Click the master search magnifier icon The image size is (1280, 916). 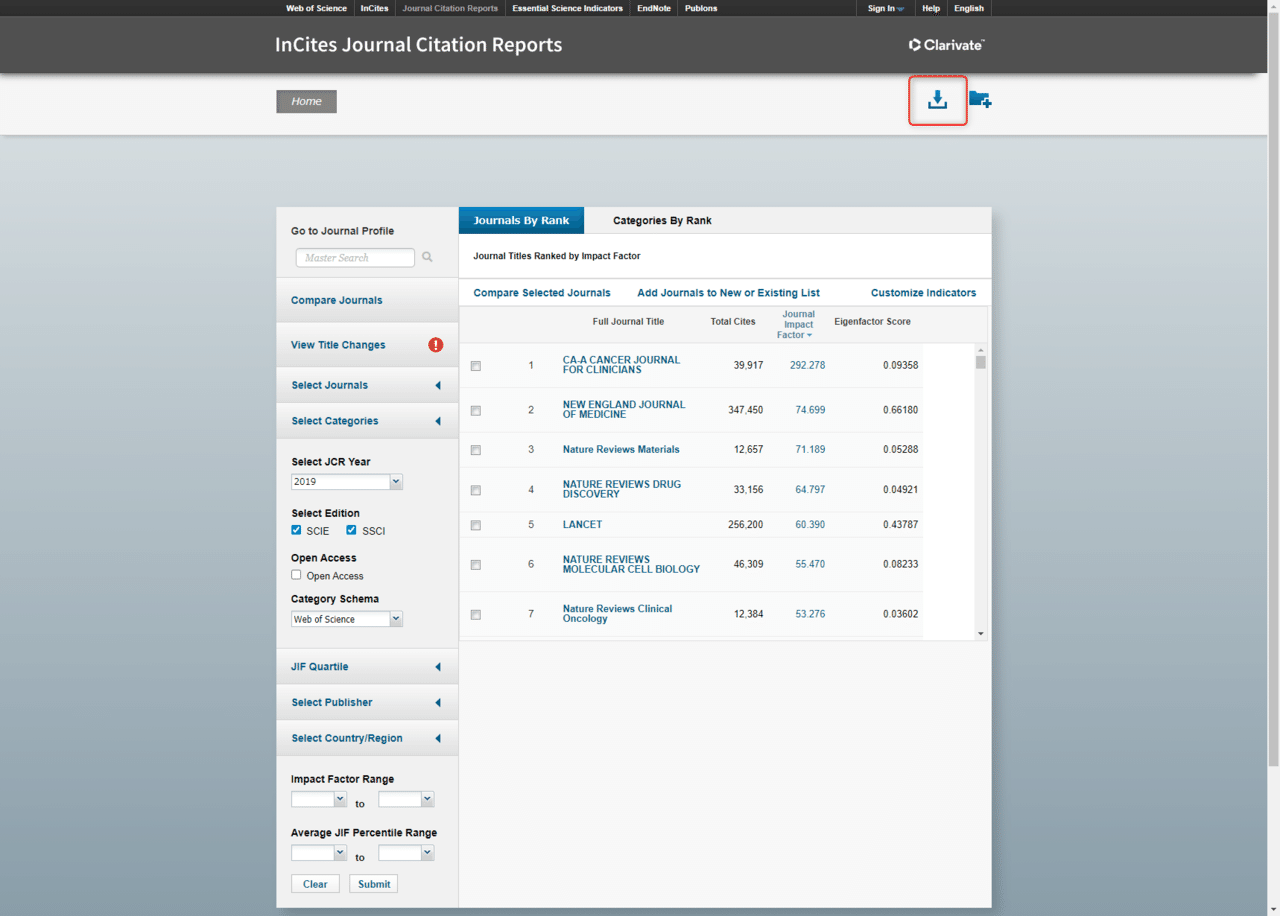(x=427, y=257)
